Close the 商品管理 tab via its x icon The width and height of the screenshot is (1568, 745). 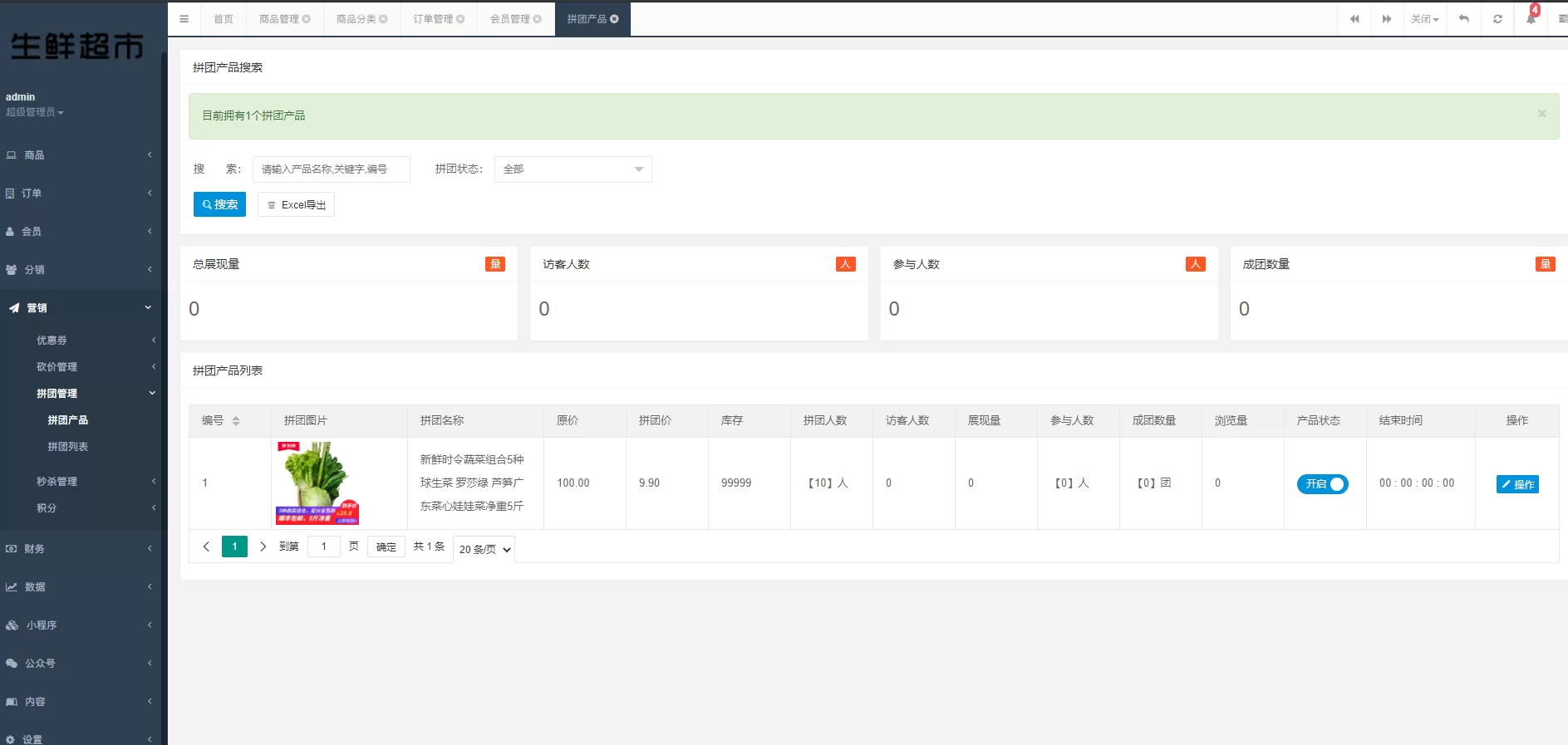point(307,19)
